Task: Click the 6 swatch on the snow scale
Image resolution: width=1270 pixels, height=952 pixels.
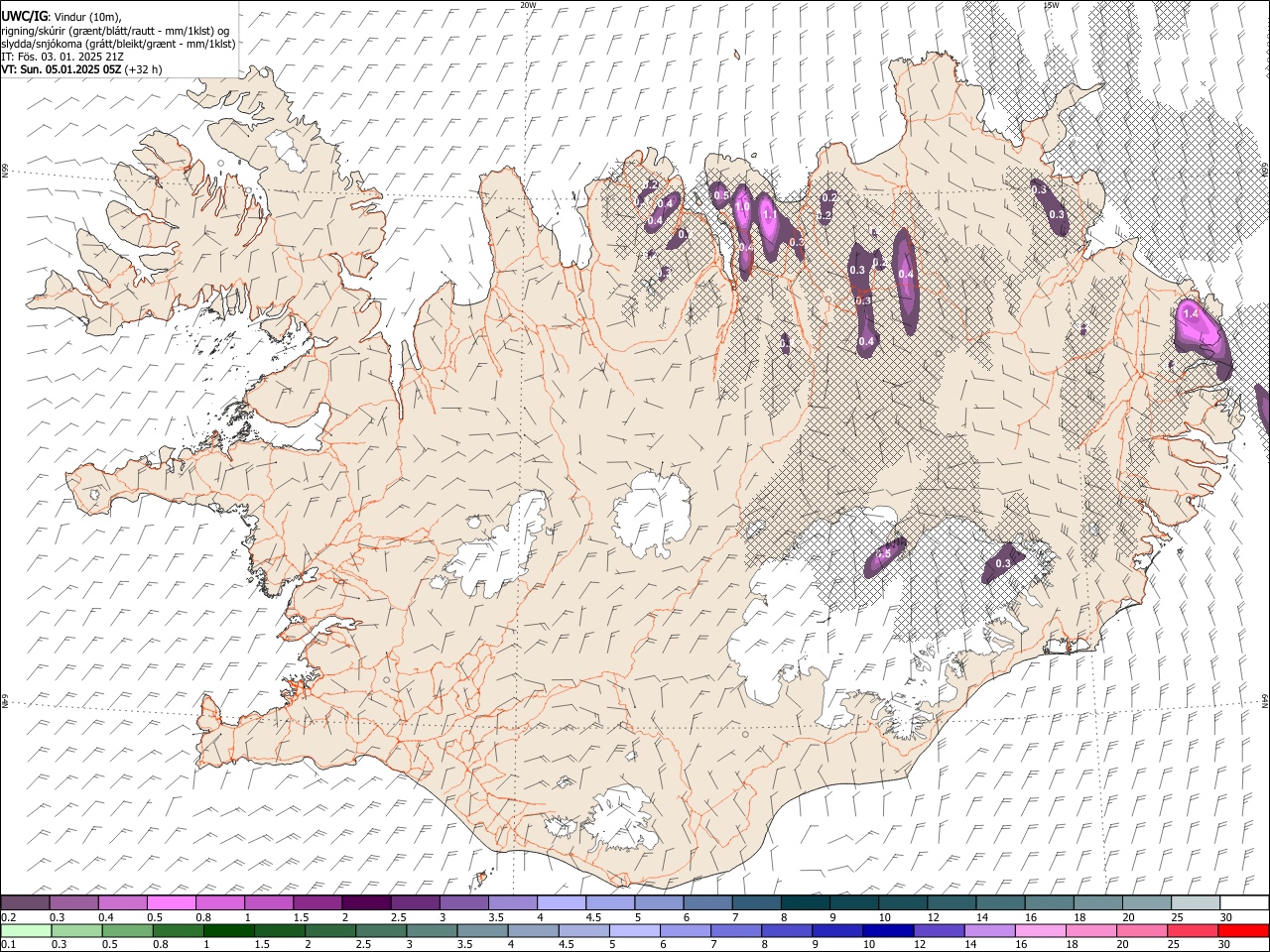Action: 707,902
